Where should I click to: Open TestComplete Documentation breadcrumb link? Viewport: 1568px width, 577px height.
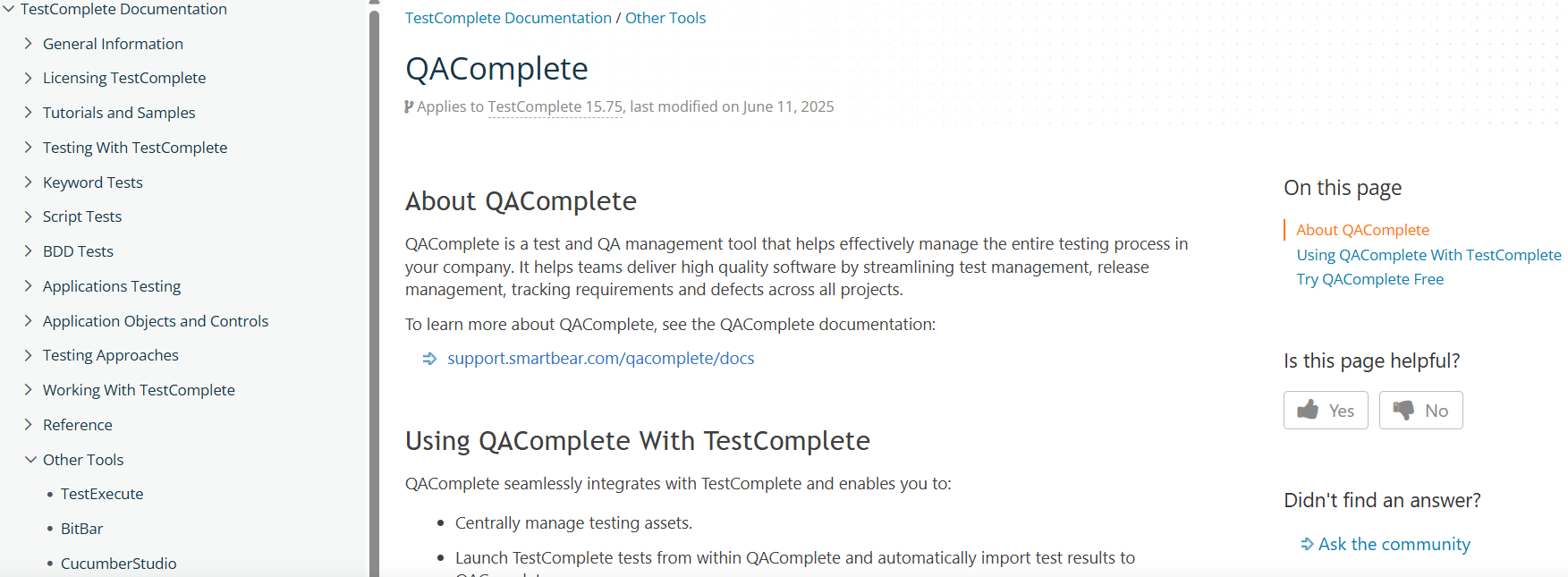tap(508, 18)
